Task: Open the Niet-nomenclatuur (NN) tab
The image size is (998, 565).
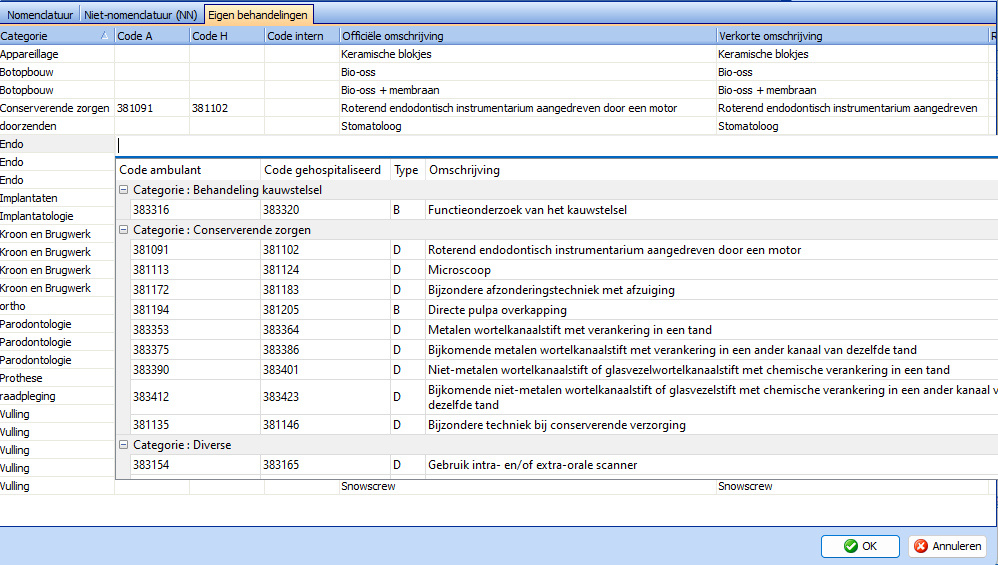Action: point(141,15)
